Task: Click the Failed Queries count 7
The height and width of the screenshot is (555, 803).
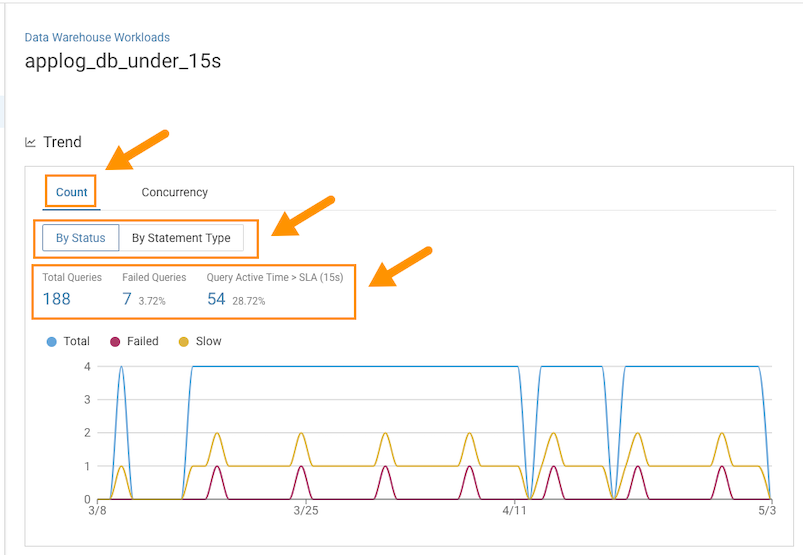Action: click(127, 299)
